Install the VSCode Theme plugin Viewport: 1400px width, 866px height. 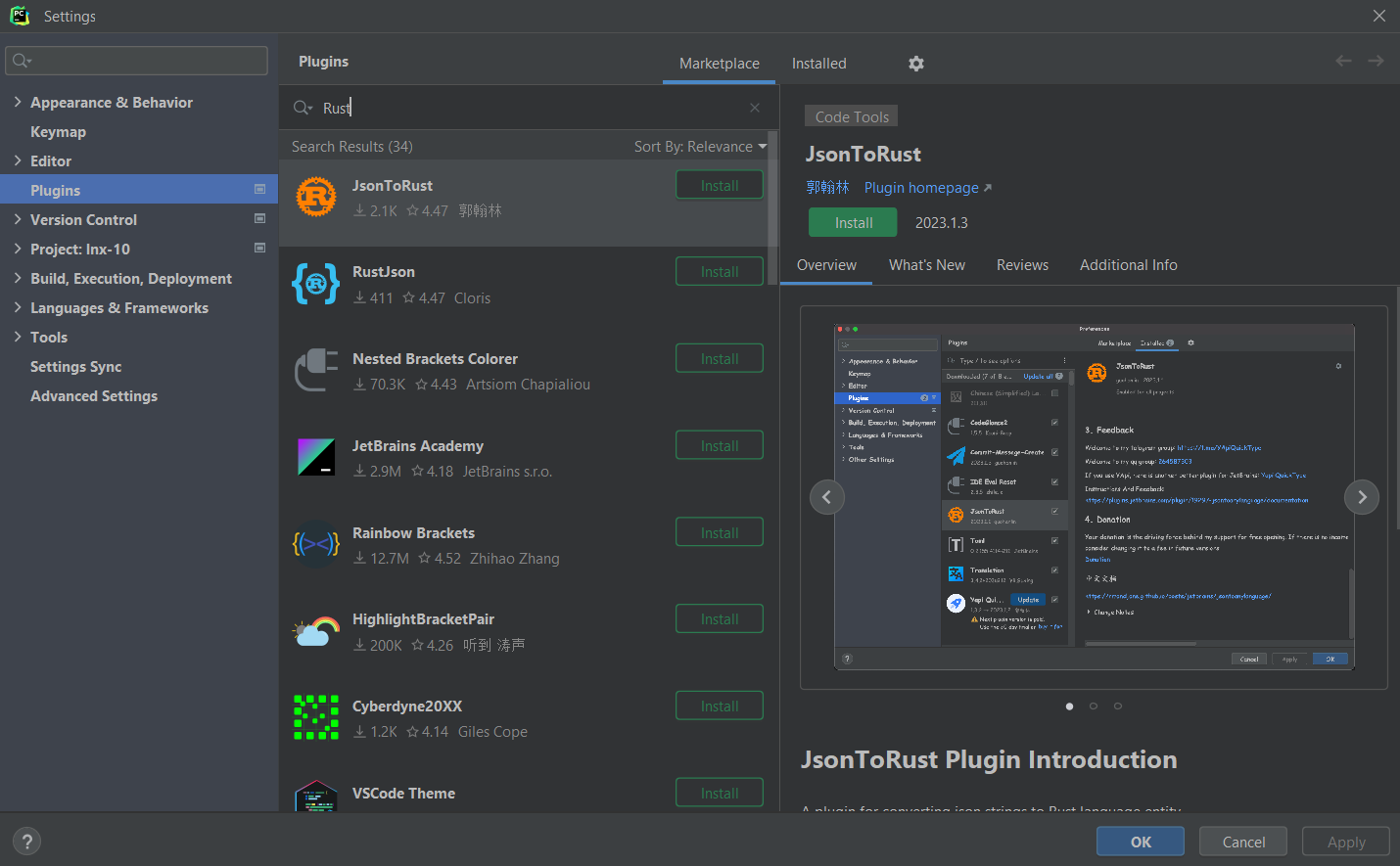tap(720, 793)
